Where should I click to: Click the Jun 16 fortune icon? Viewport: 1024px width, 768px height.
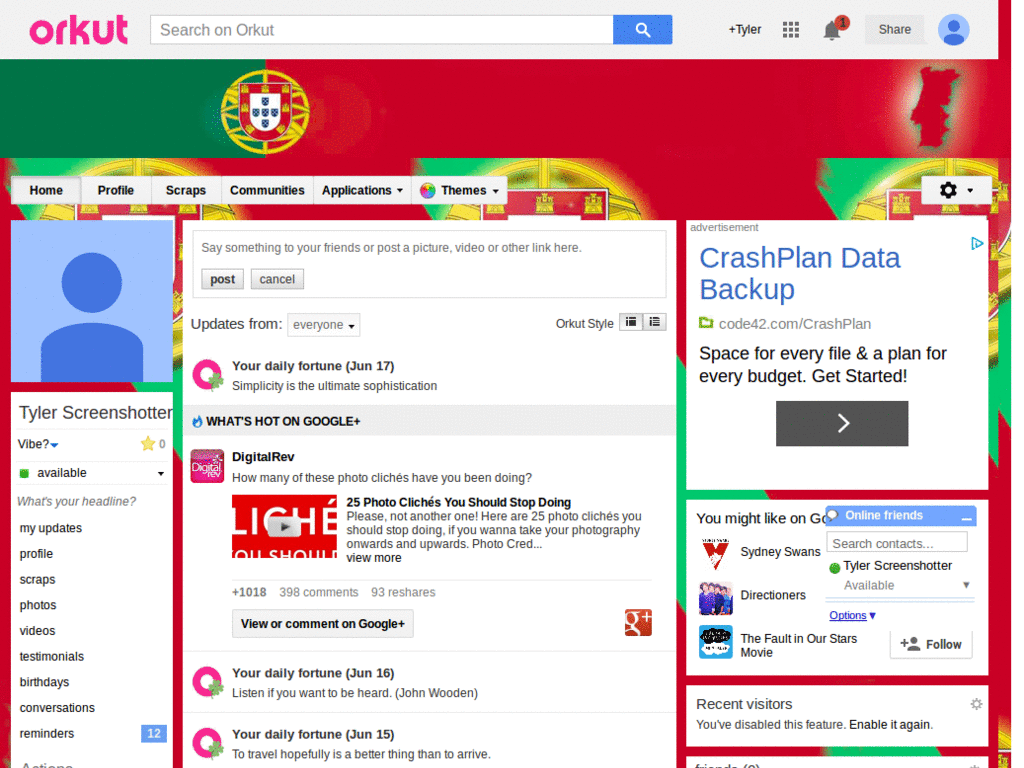[208, 682]
